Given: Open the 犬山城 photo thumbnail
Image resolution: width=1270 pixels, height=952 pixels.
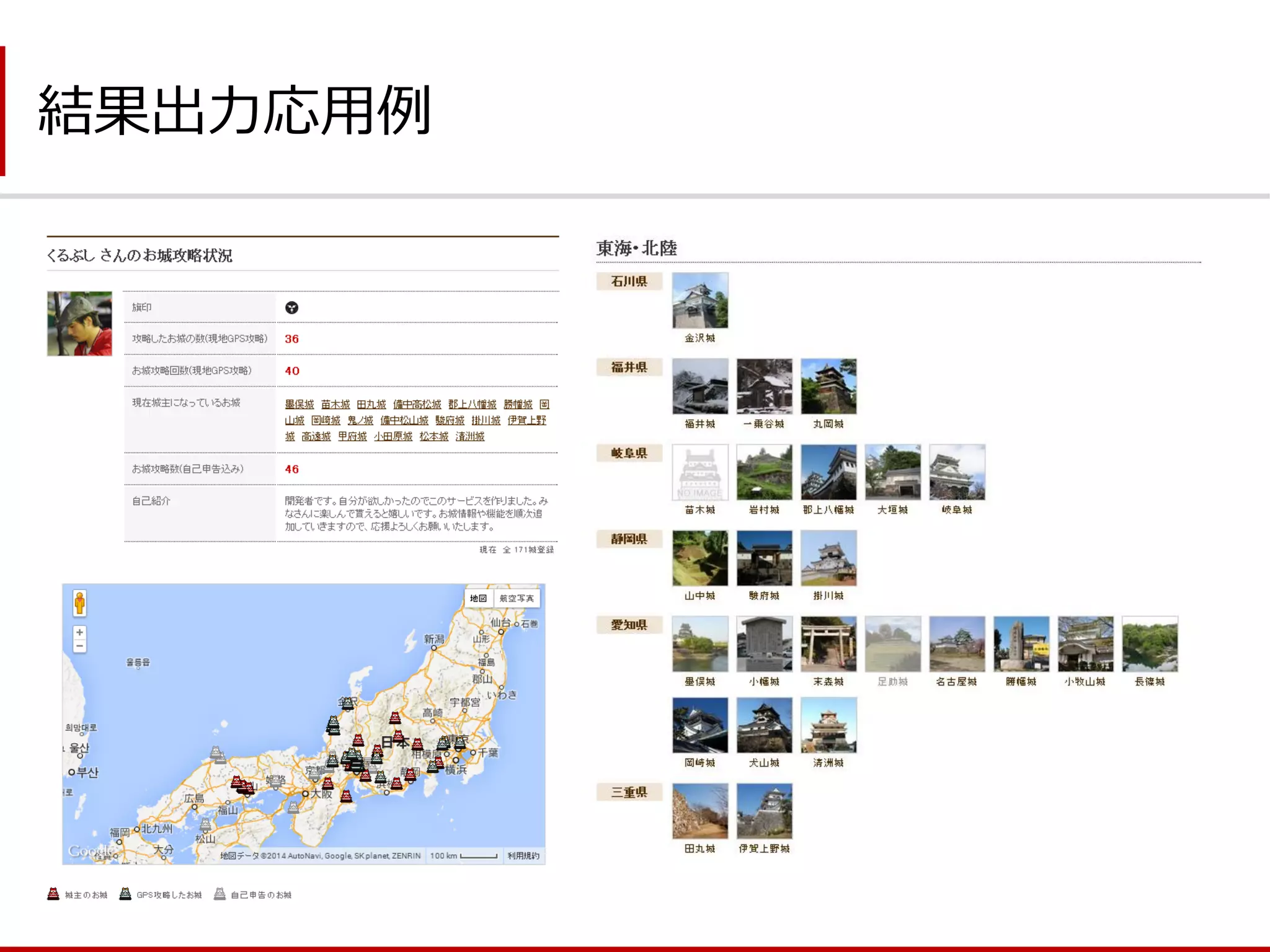Looking at the screenshot, I should (765, 725).
